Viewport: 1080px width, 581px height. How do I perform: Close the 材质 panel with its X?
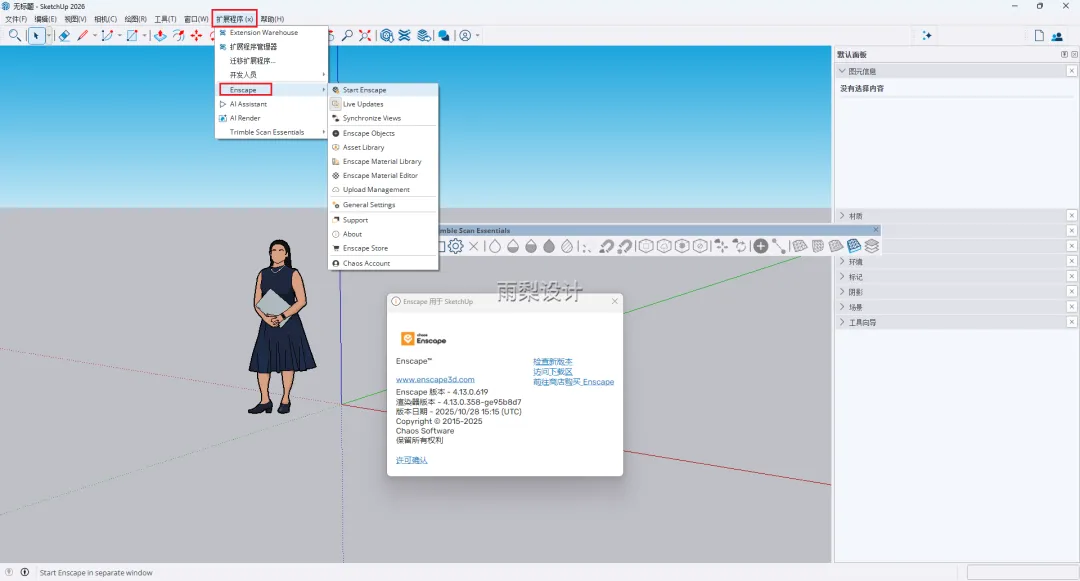click(1072, 215)
